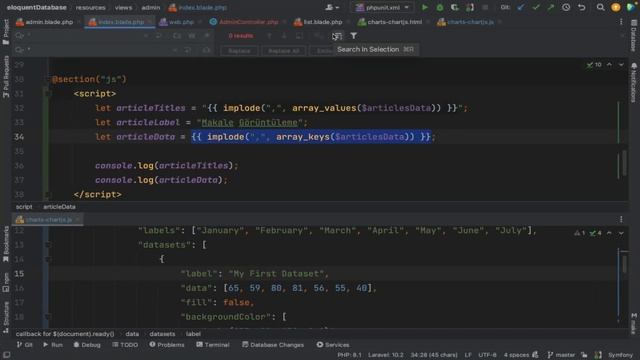Click eloquentDatabase project breadcrumb
Viewport: 640px width, 360px height.
(x=36, y=7)
